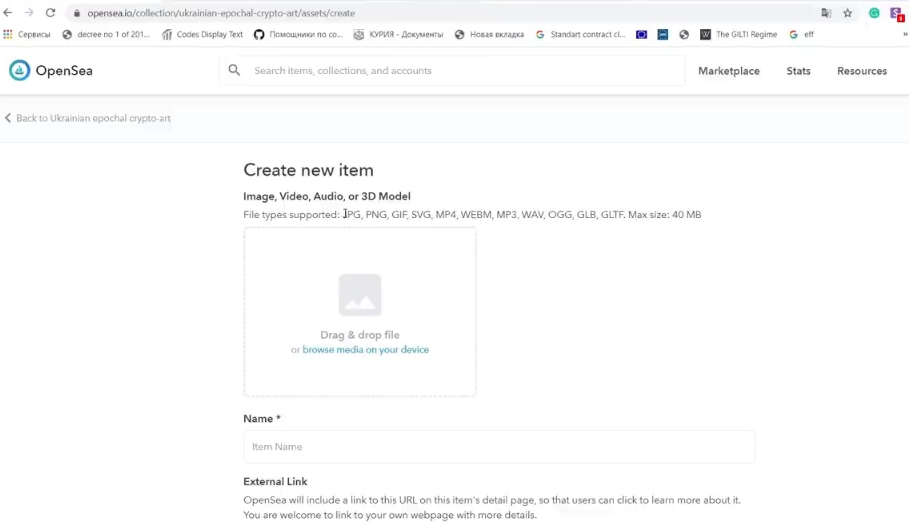Open the Marketplace menu
Screen dimensions: 909x525
pos(728,71)
